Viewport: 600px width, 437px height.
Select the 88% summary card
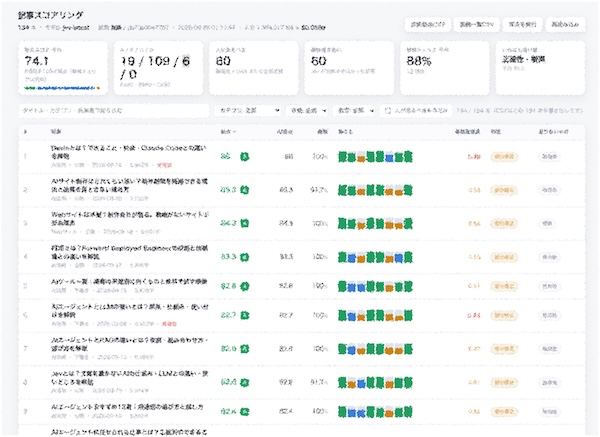pos(445,68)
